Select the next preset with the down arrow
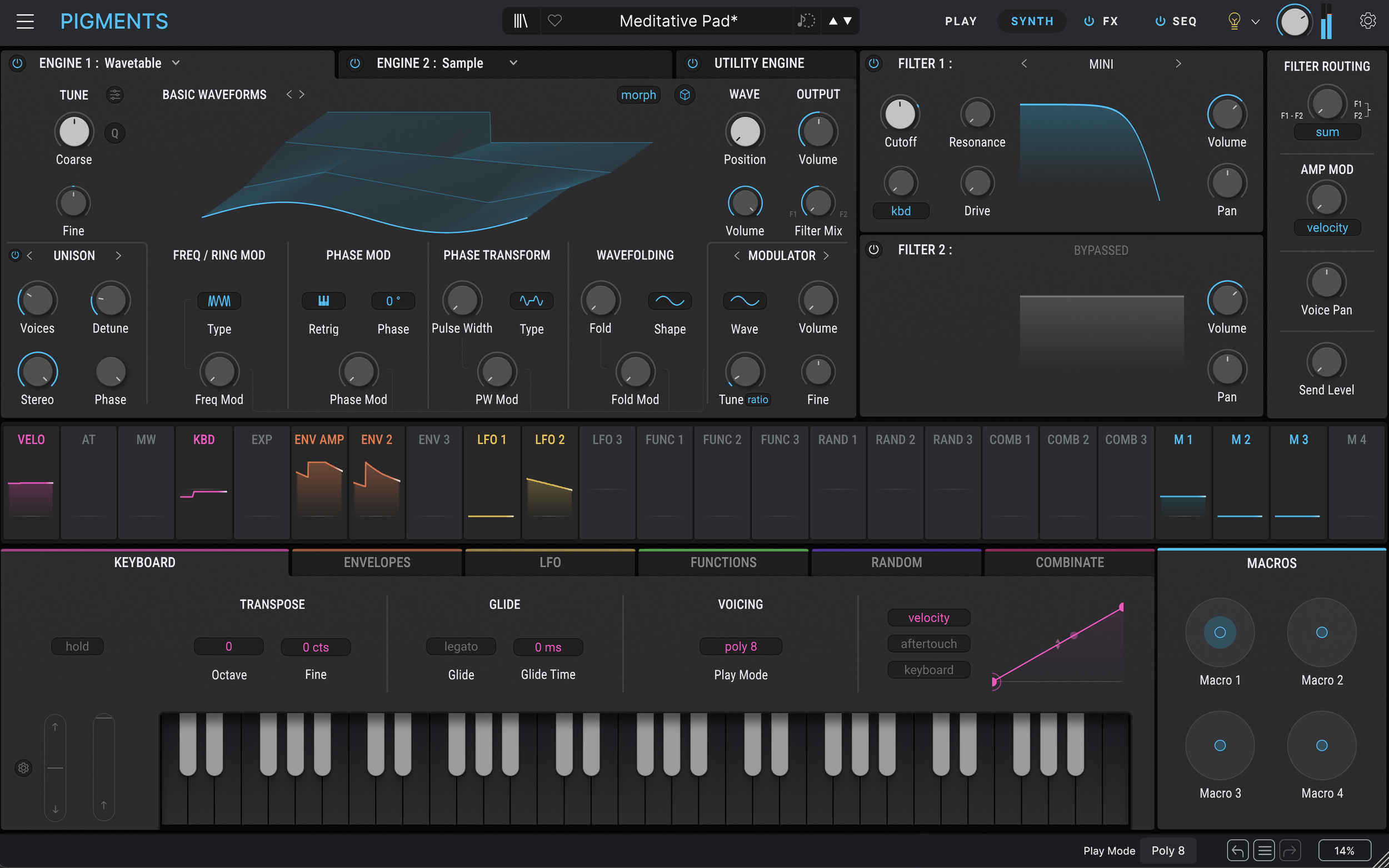 (x=847, y=21)
